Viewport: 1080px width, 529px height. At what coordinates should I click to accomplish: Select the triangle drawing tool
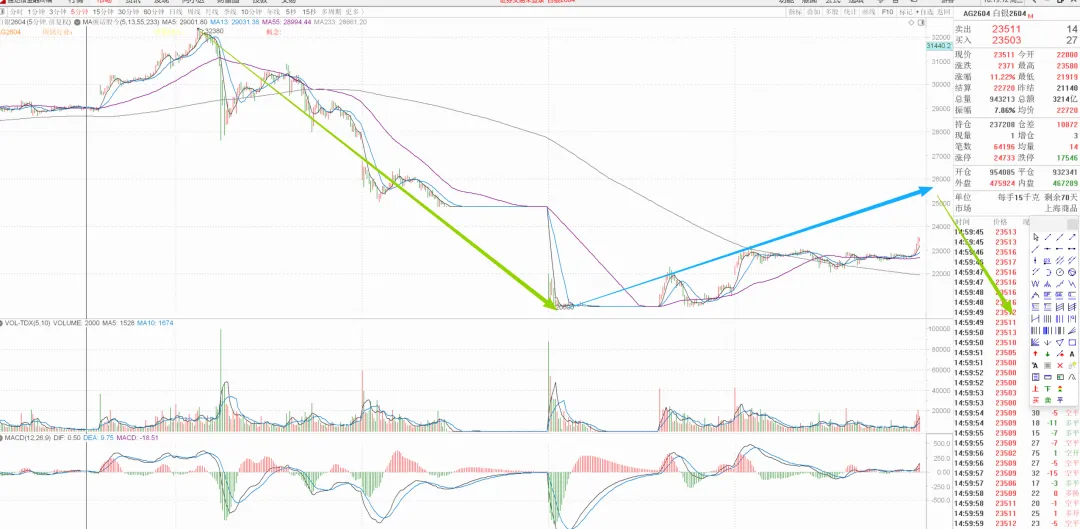click(x=1059, y=342)
